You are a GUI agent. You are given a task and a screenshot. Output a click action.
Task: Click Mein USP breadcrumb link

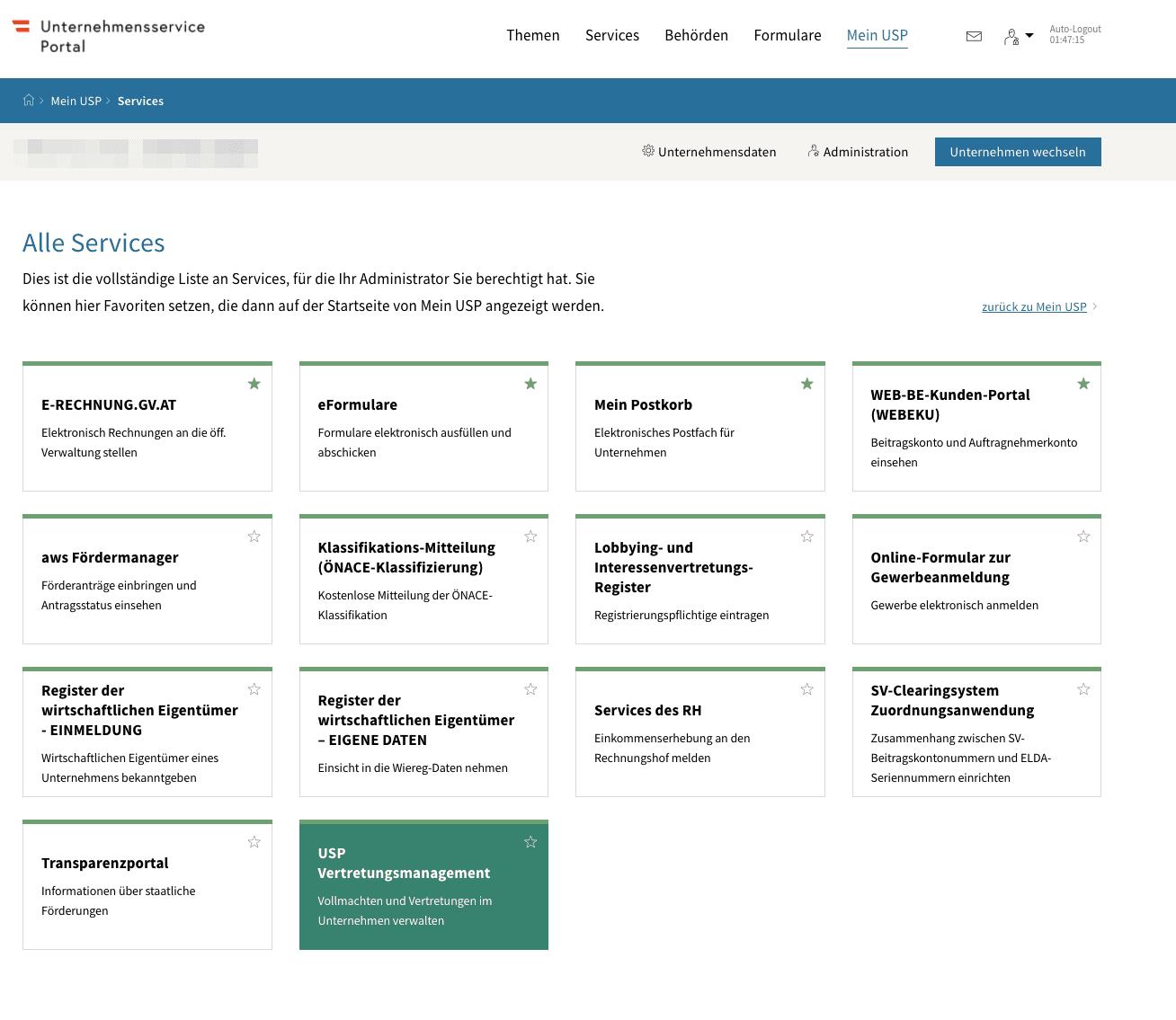tap(76, 101)
